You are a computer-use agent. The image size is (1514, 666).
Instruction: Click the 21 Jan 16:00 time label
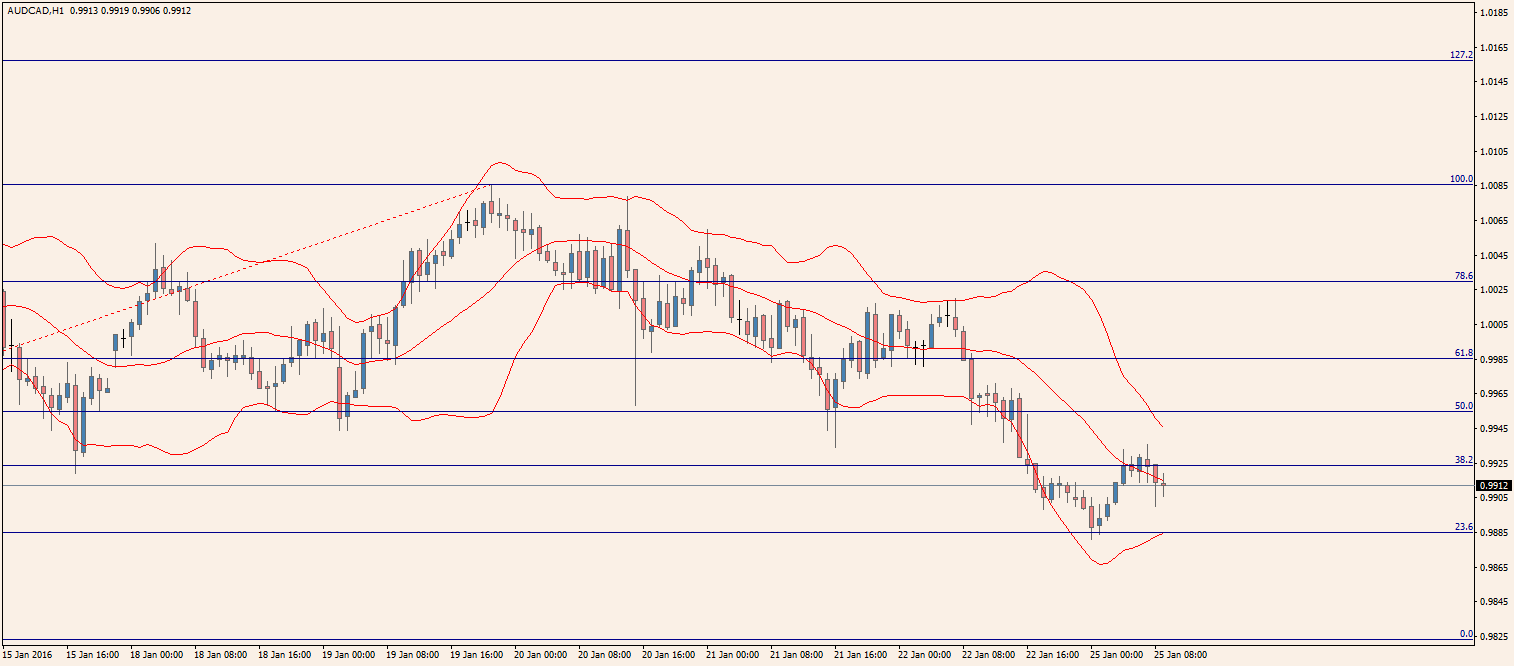point(861,655)
